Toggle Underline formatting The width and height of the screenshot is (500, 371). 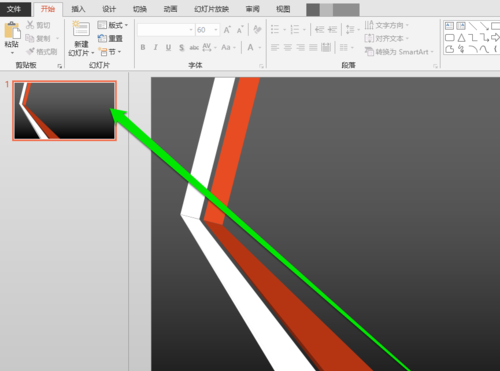point(169,48)
